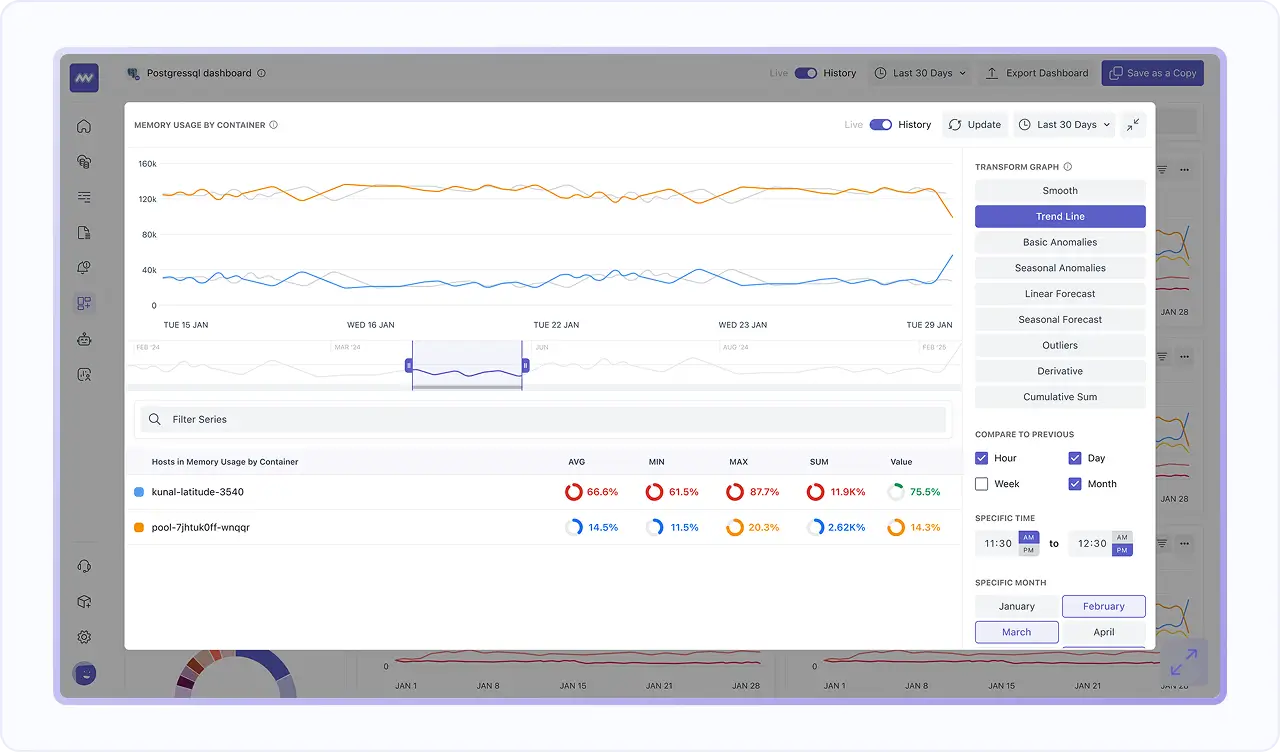This screenshot has height=752, width=1280.
Task: Open the ellipsis menu on the middle-right chart card
Action: (1184, 356)
